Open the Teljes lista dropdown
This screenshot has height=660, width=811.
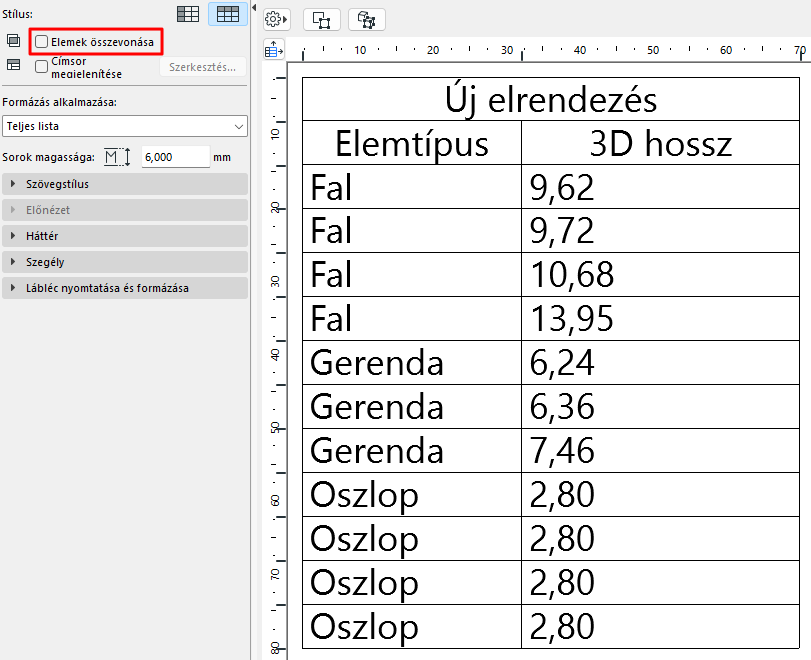(125, 126)
